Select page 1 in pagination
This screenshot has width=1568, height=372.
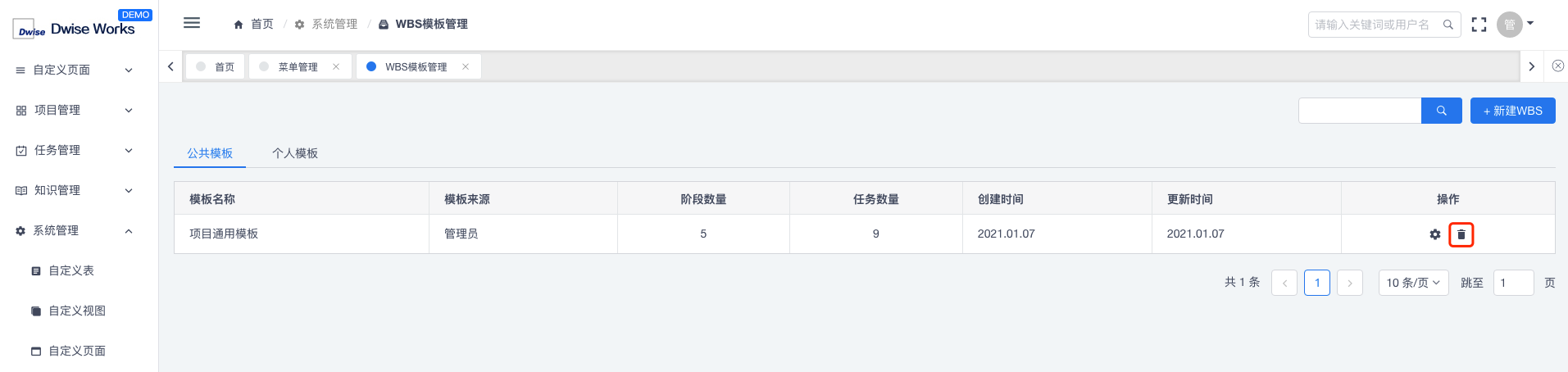[x=1317, y=283]
